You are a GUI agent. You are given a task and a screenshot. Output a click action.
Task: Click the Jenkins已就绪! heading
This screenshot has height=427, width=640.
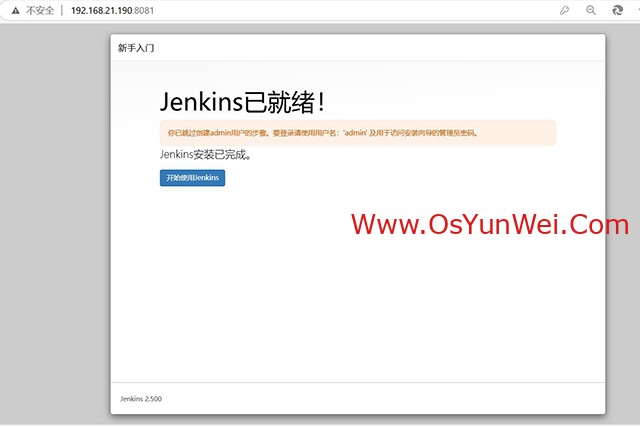pos(242,102)
